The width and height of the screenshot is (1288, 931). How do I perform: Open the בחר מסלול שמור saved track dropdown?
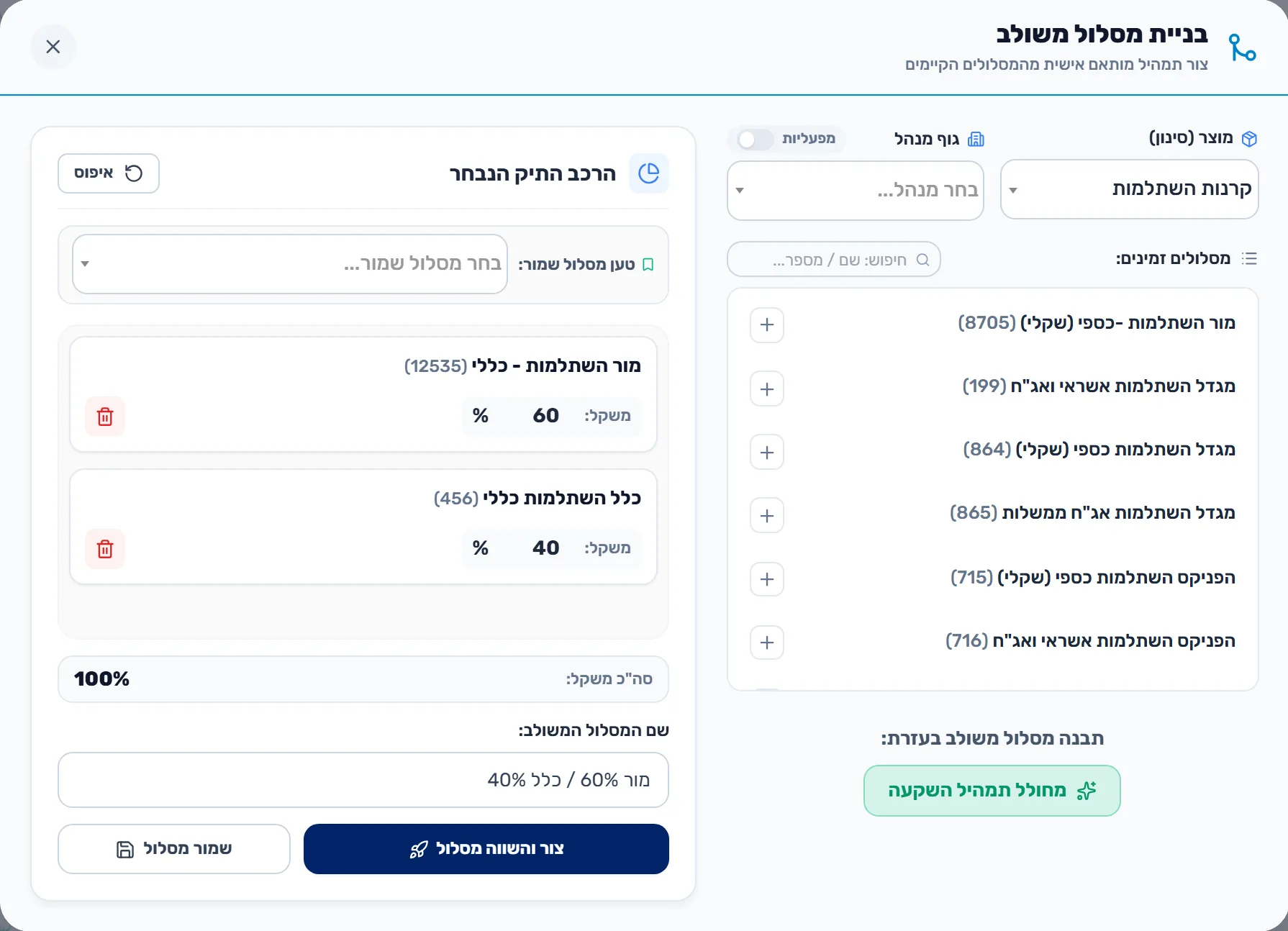pos(290,264)
